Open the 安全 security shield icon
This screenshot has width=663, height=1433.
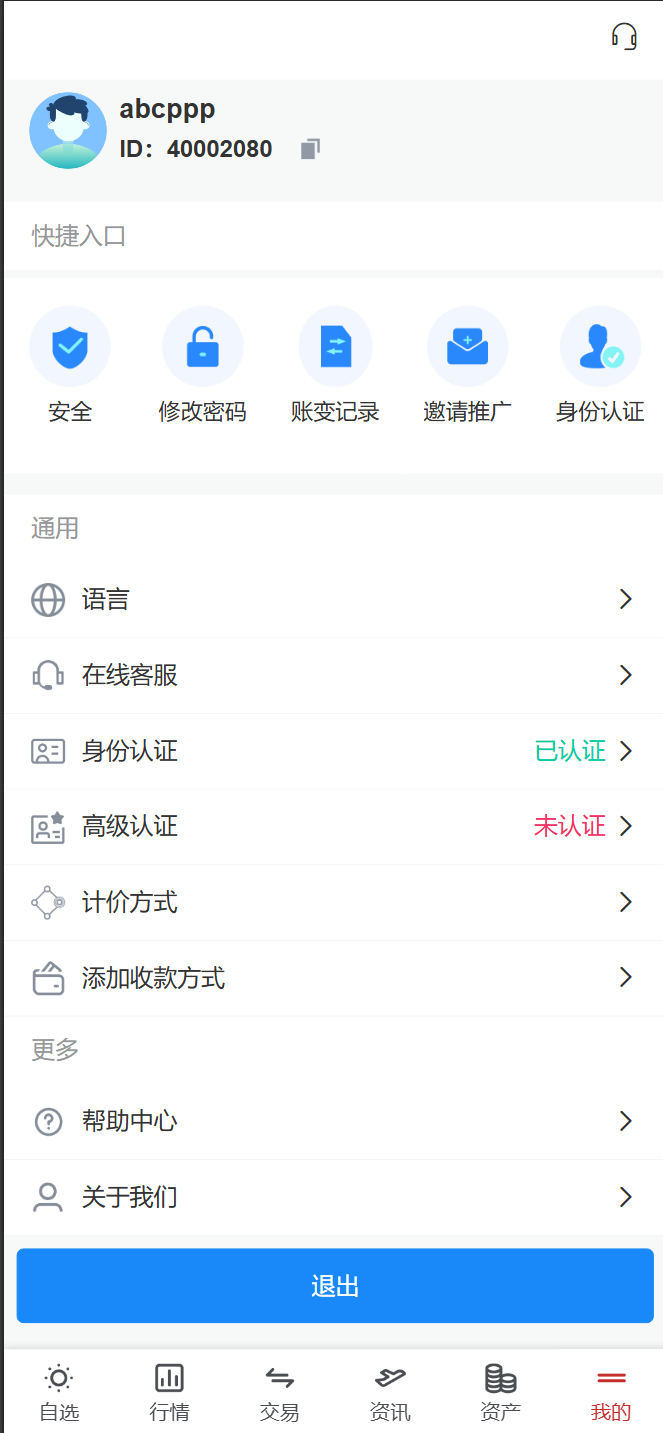(70, 345)
